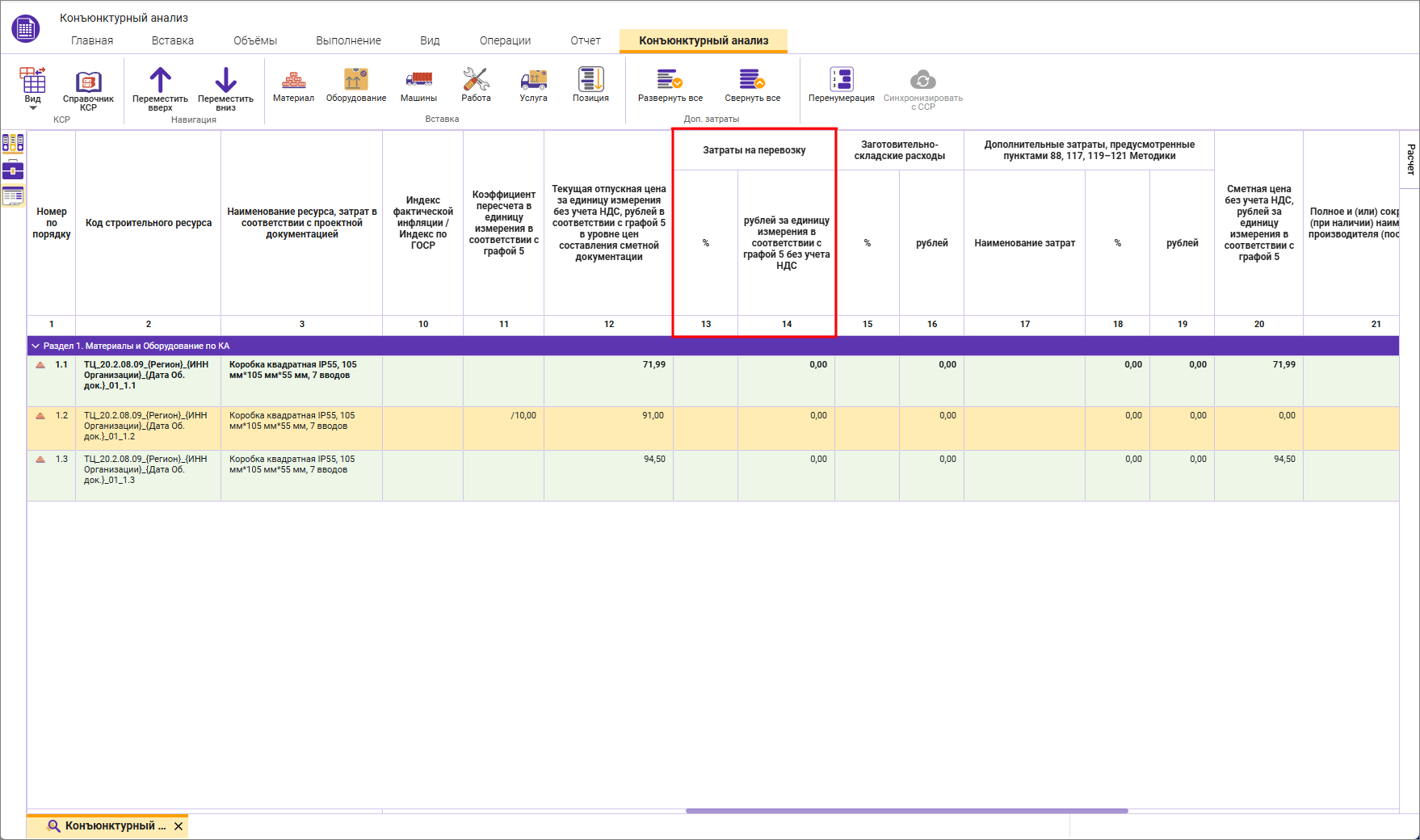Screen dimensions: 1420x840
Task: Click Развернуть все to expand costs
Action: [x=670, y=85]
